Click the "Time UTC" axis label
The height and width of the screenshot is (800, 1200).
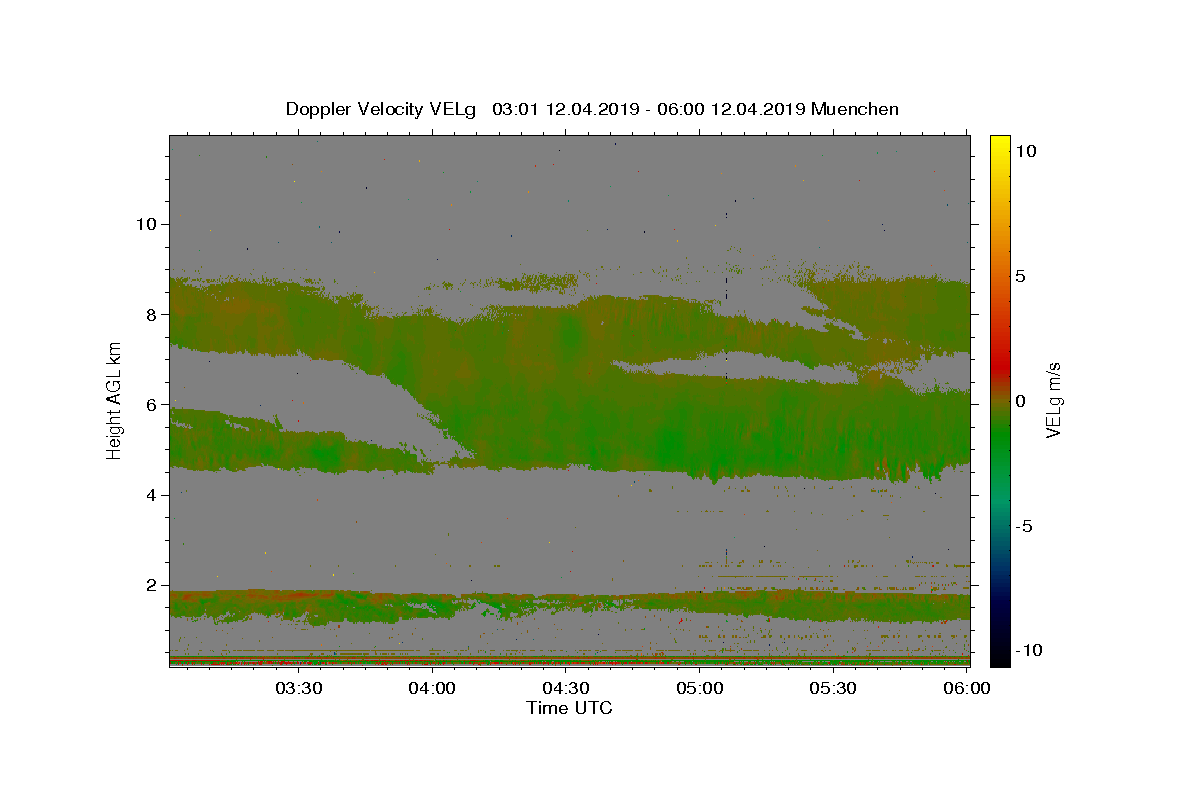pyautogui.click(x=569, y=708)
